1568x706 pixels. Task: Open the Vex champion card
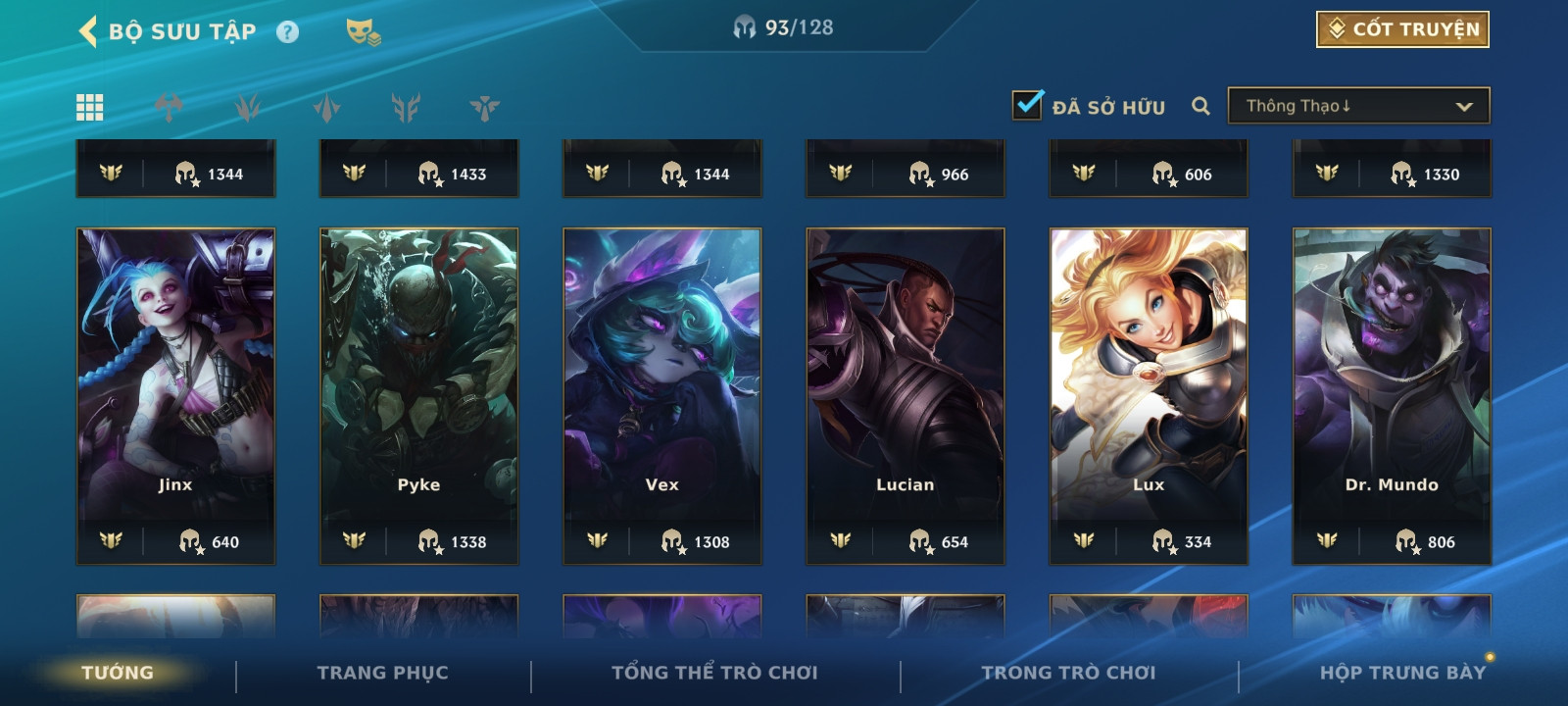point(662,396)
